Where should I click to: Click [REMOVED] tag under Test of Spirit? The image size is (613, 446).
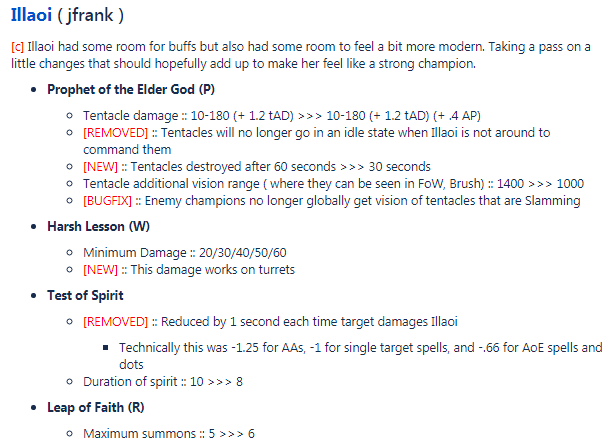115,321
